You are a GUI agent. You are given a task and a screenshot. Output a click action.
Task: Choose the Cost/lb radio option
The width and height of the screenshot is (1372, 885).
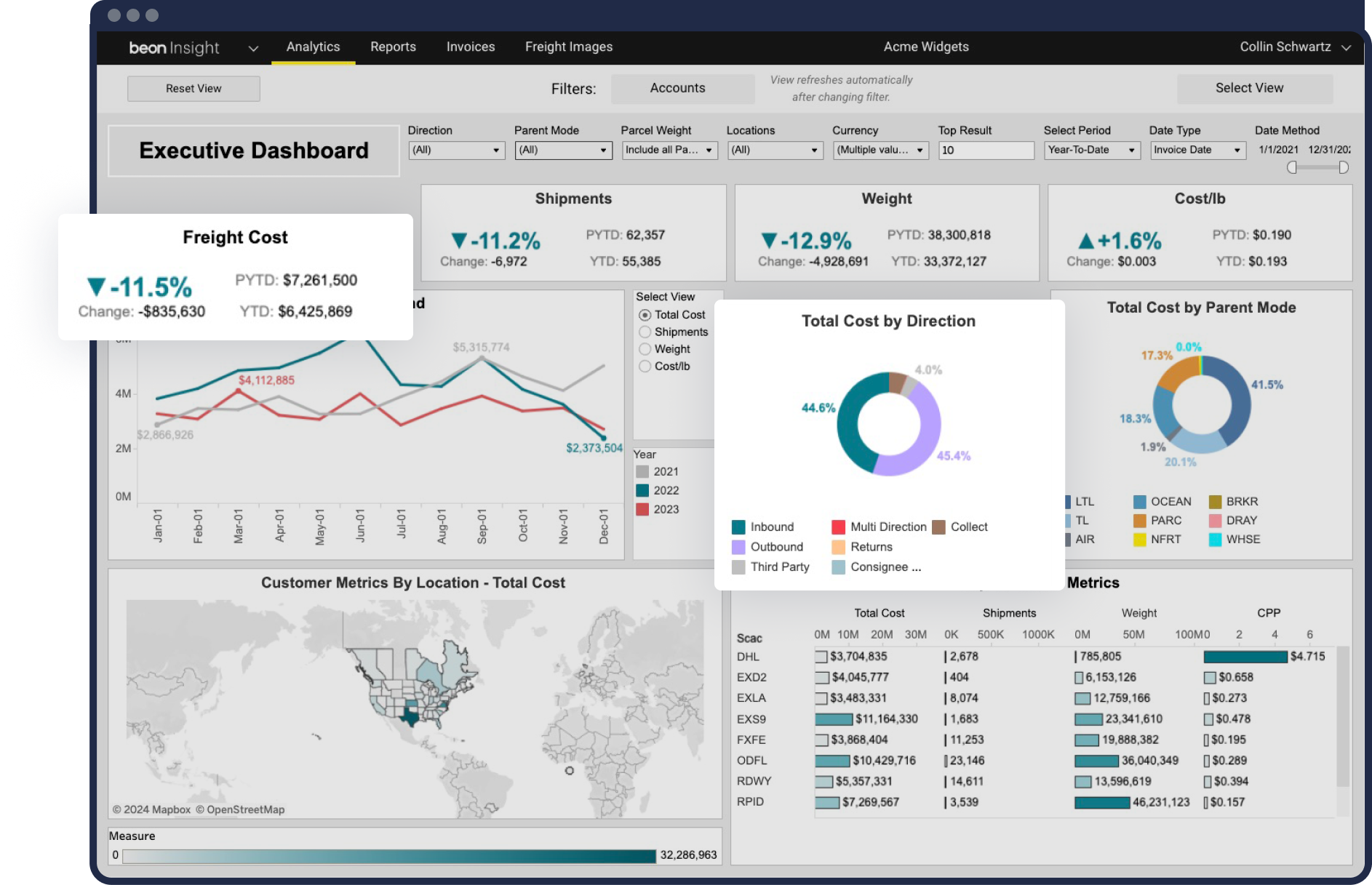tap(645, 367)
